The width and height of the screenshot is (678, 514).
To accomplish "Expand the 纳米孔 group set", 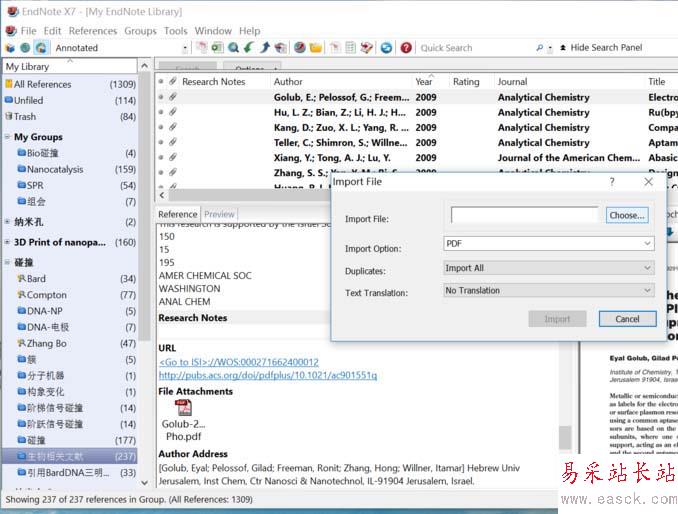I will (x=7, y=222).
